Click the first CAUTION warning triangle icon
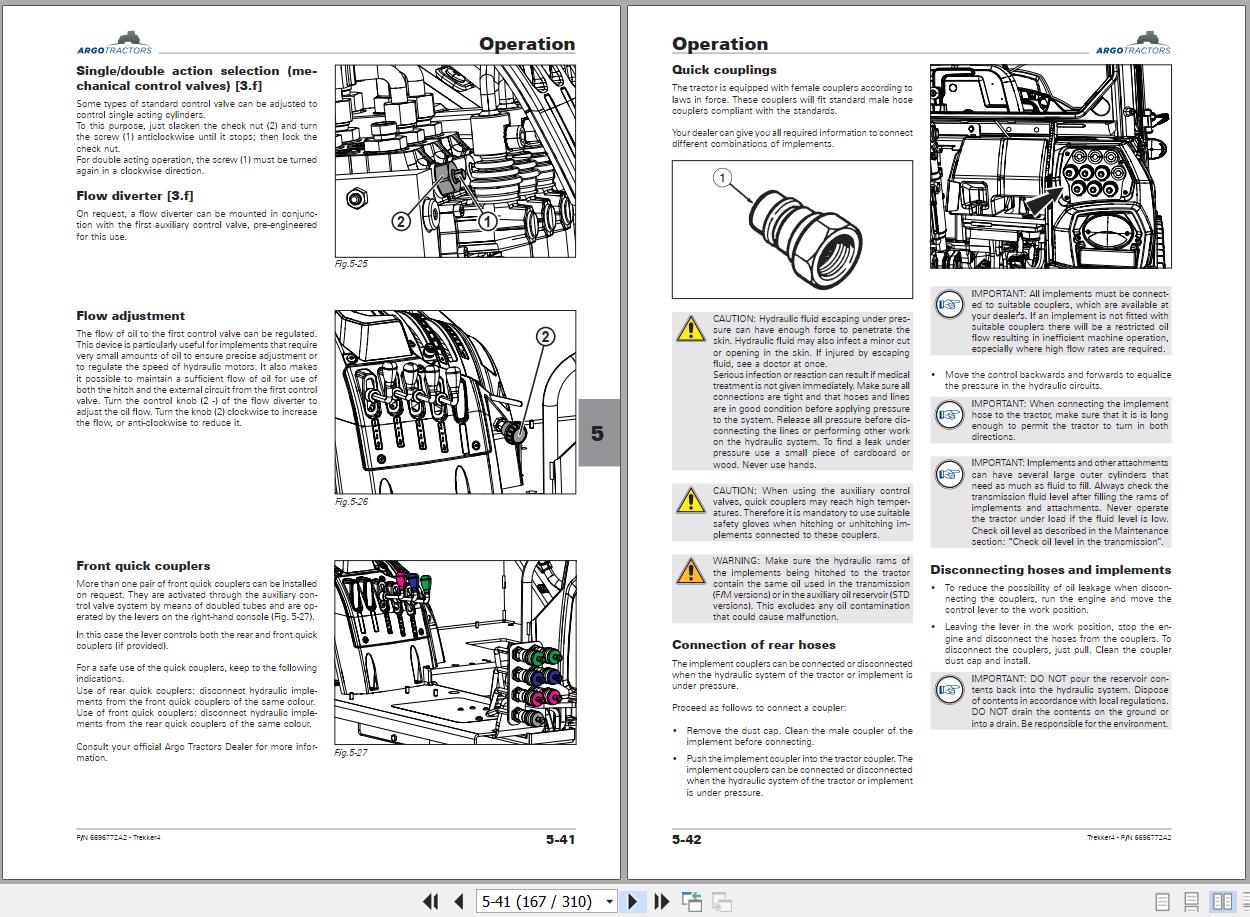This screenshot has width=1250, height=917. point(690,329)
